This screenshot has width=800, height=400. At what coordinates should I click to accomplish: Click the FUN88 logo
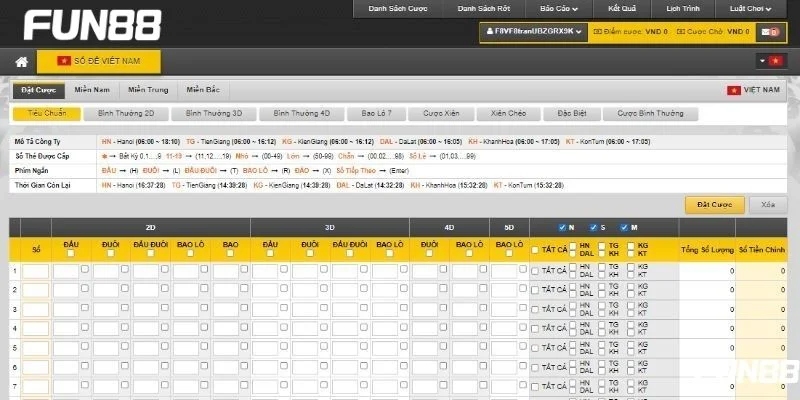[88, 26]
